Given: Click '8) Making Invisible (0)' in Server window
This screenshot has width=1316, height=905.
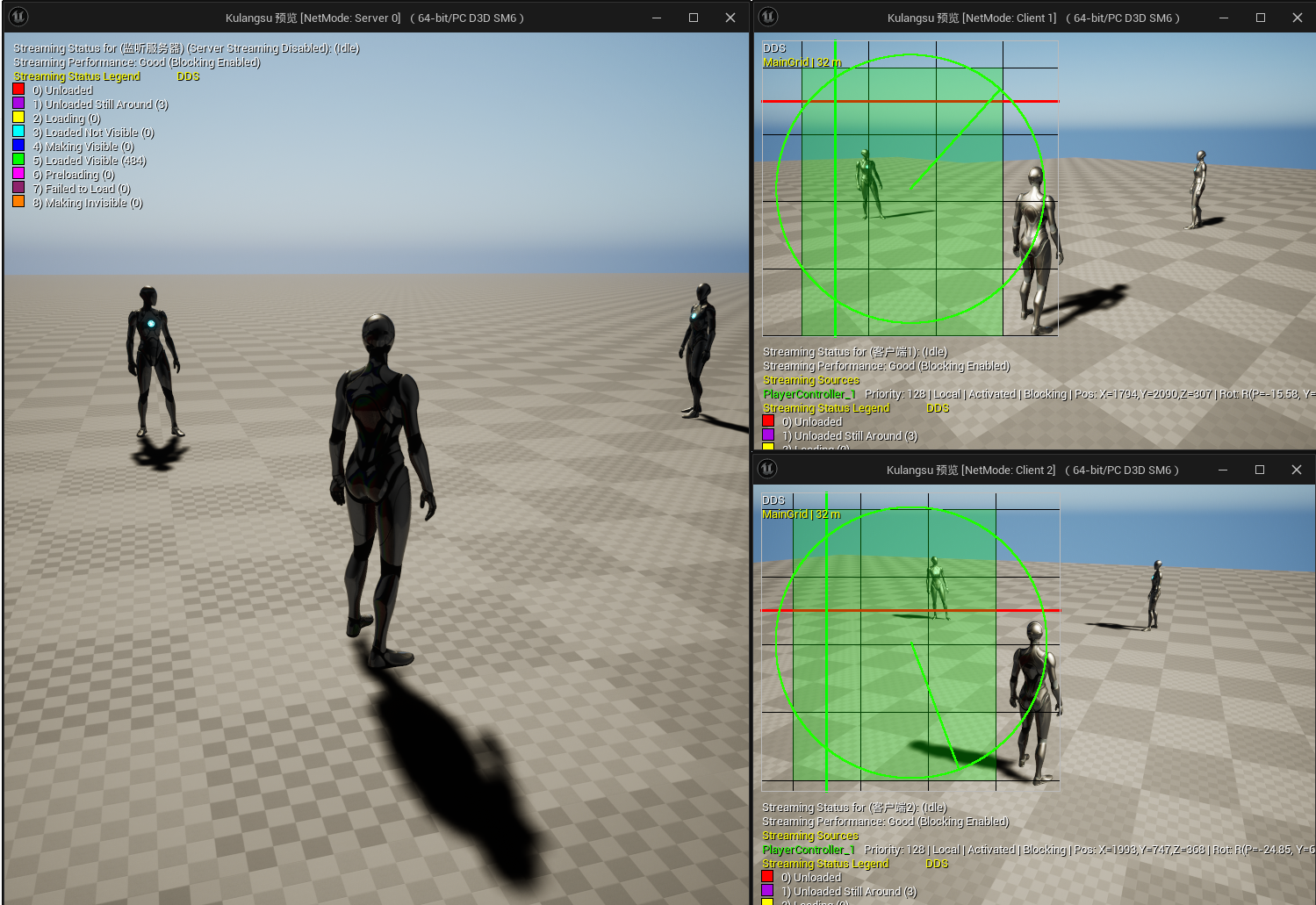Looking at the screenshot, I should 88,203.
